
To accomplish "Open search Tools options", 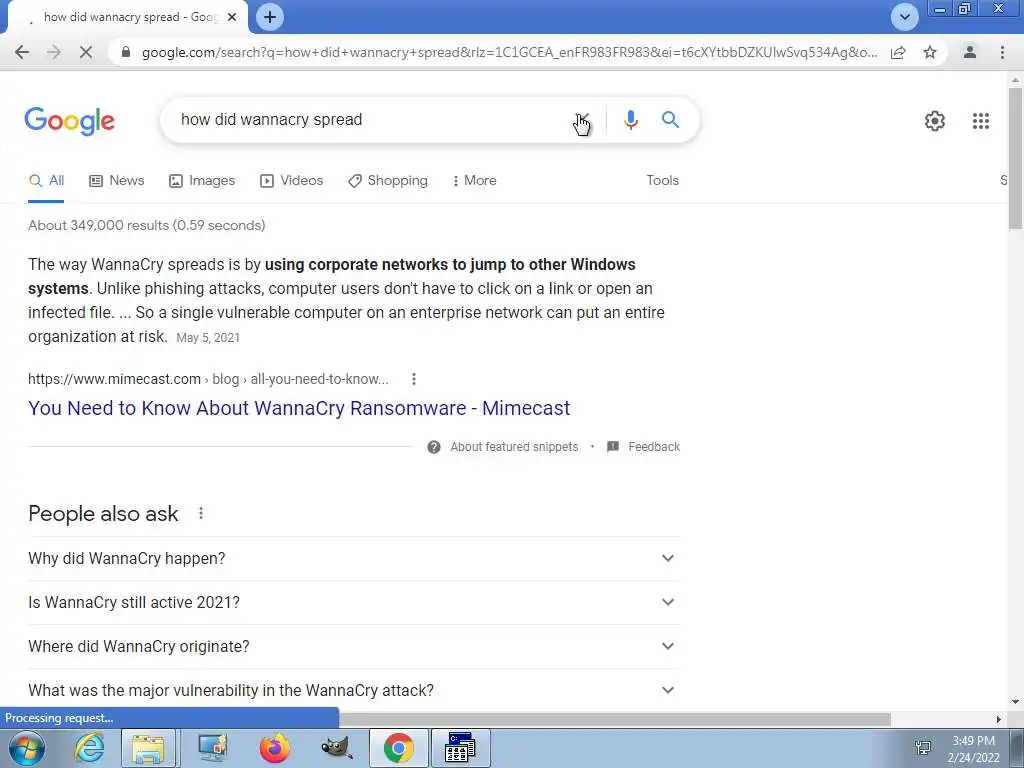I will pyautogui.click(x=662, y=181).
